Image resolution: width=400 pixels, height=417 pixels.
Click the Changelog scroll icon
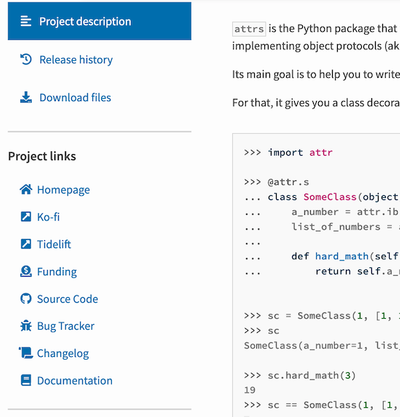click(26, 353)
